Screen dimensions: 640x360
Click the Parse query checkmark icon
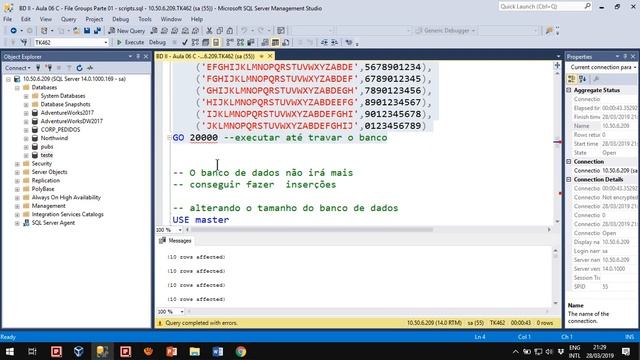tap(185, 42)
